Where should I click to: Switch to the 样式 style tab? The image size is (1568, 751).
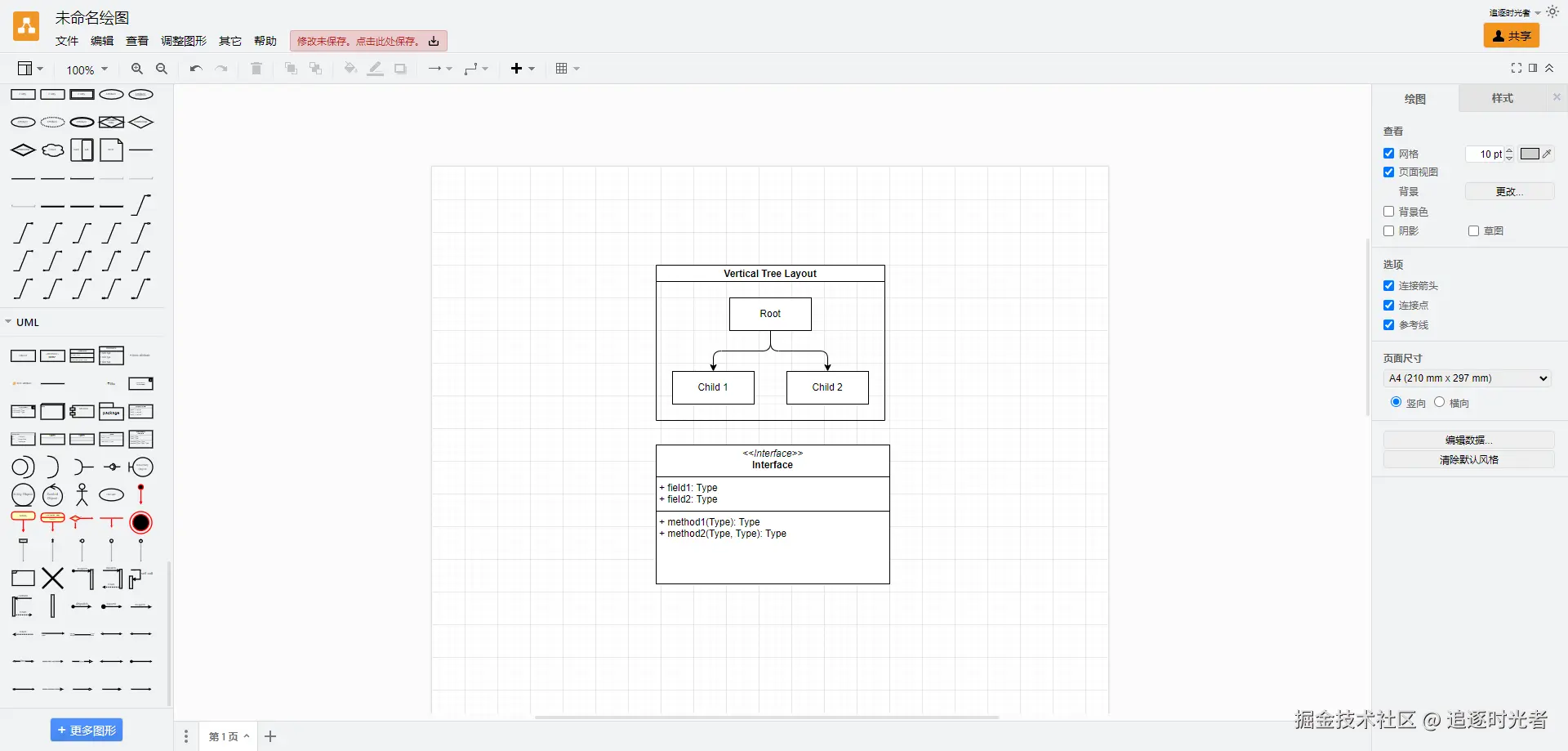pos(1502,99)
